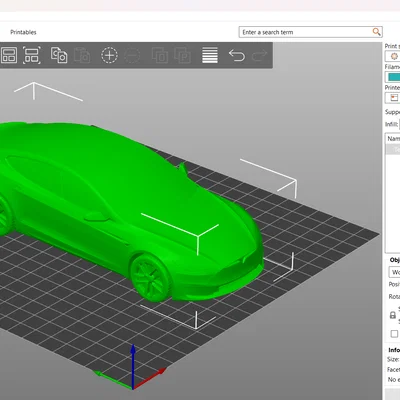This screenshot has width=400, height=400.
Task: Click the print settings gear icon
Action: click(x=394, y=56)
